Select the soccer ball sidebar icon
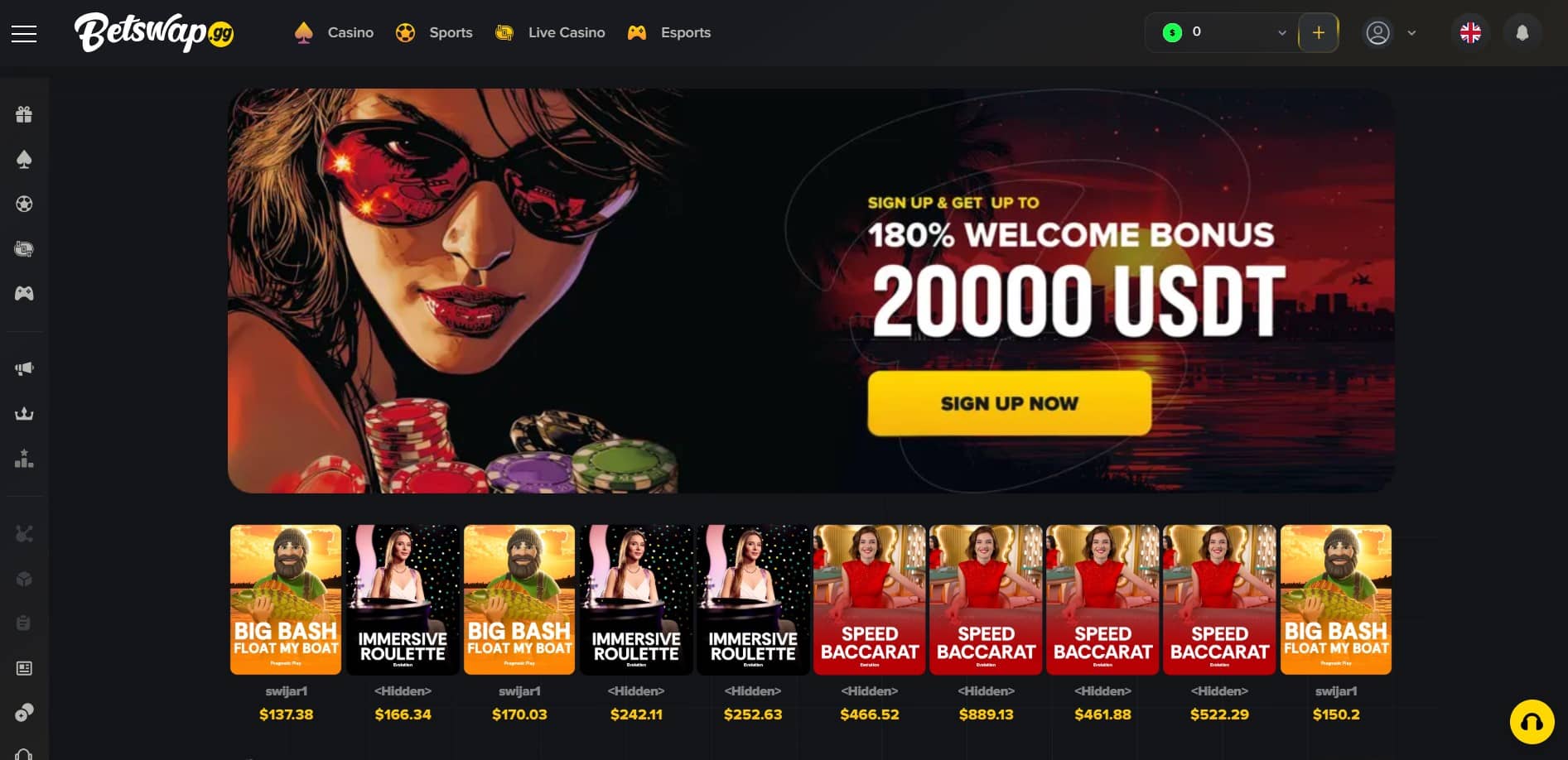Image resolution: width=1568 pixels, height=760 pixels. coord(24,204)
